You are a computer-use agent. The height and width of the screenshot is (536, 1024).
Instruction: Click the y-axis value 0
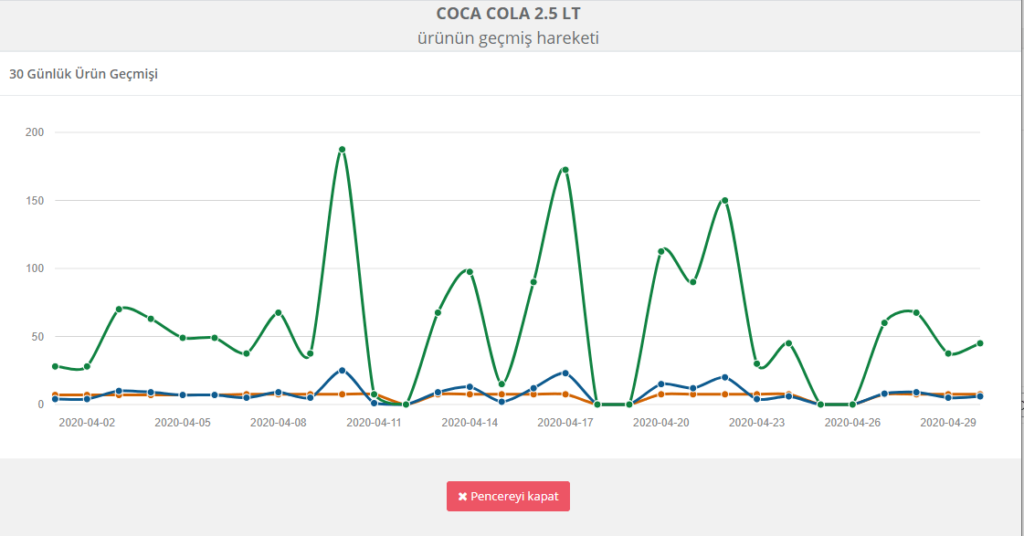(x=41, y=405)
